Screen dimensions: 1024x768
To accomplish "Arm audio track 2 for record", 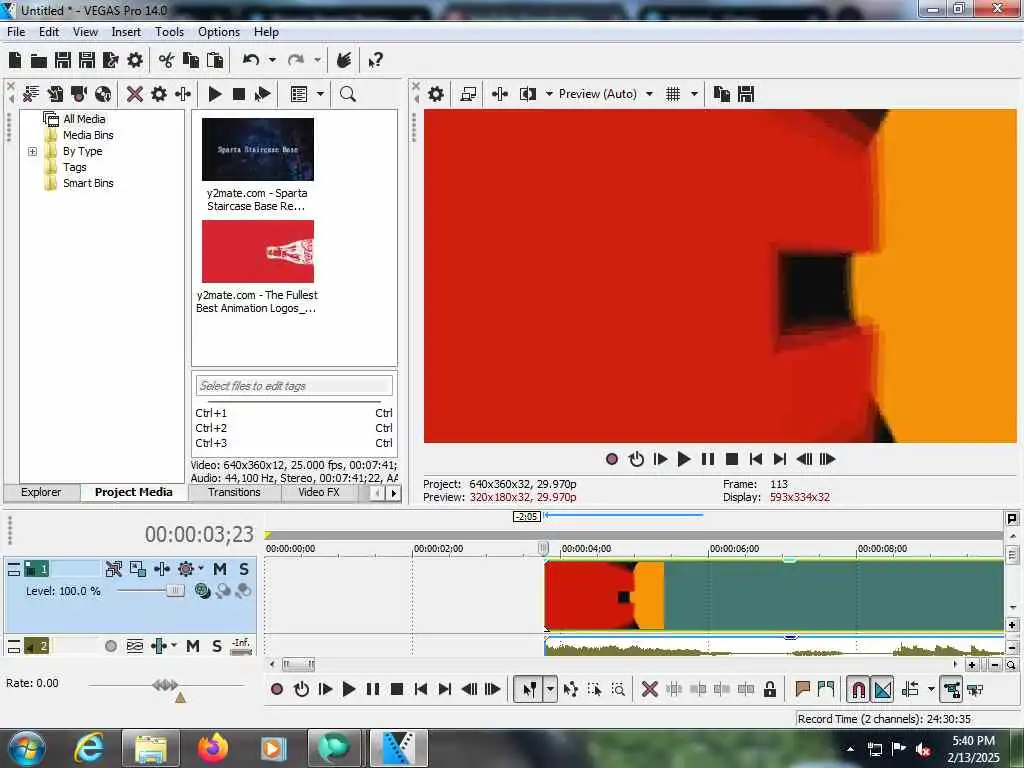I will 111,647.
